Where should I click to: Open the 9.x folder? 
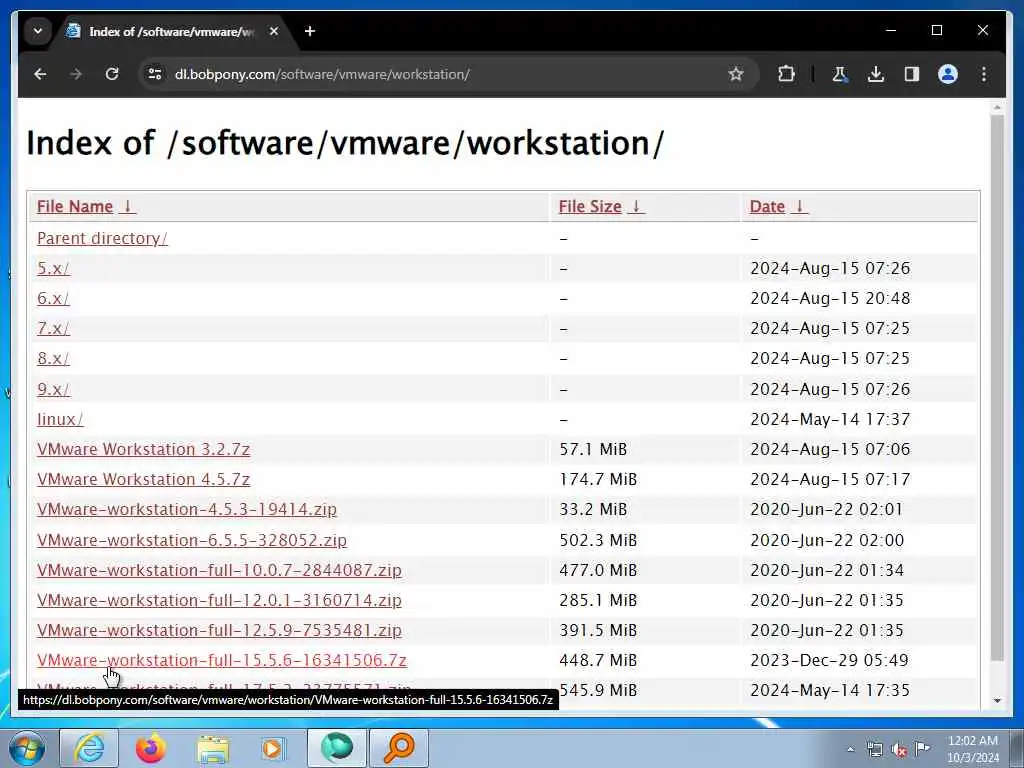(x=53, y=389)
